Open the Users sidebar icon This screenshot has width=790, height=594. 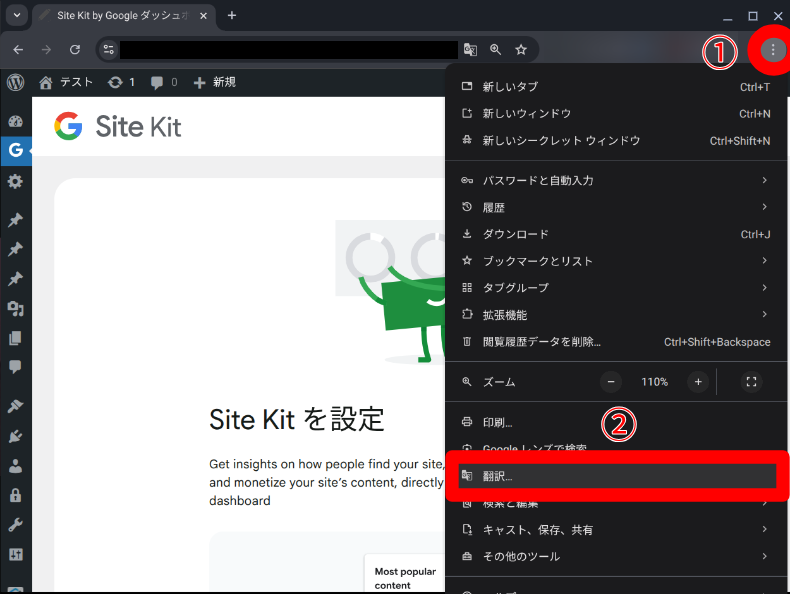pyautogui.click(x=16, y=466)
